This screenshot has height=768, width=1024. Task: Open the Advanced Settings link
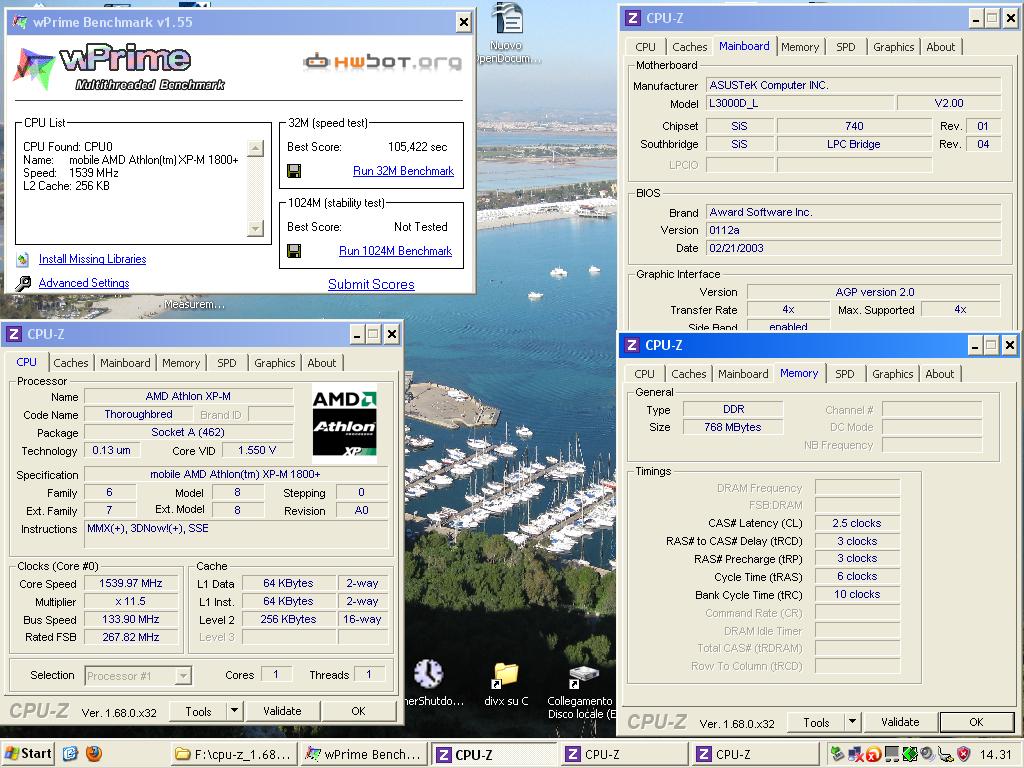(x=84, y=283)
